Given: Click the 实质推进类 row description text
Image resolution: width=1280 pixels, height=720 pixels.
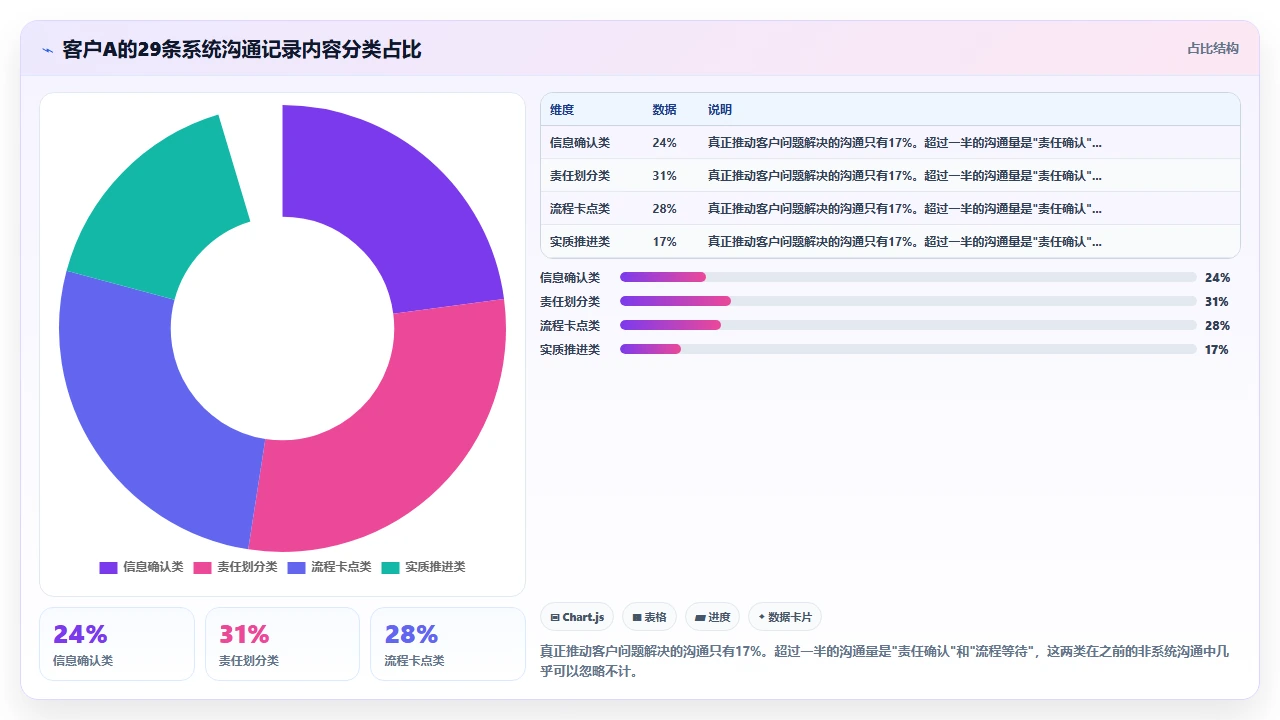Looking at the screenshot, I should 905,241.
